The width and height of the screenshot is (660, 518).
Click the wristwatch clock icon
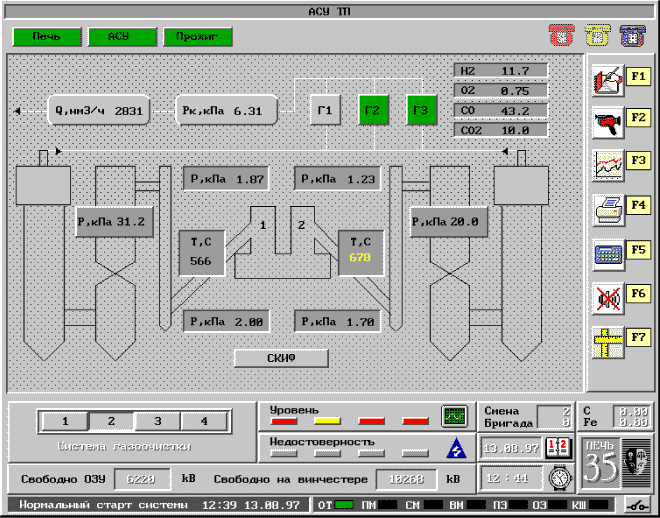coord(556,478)
